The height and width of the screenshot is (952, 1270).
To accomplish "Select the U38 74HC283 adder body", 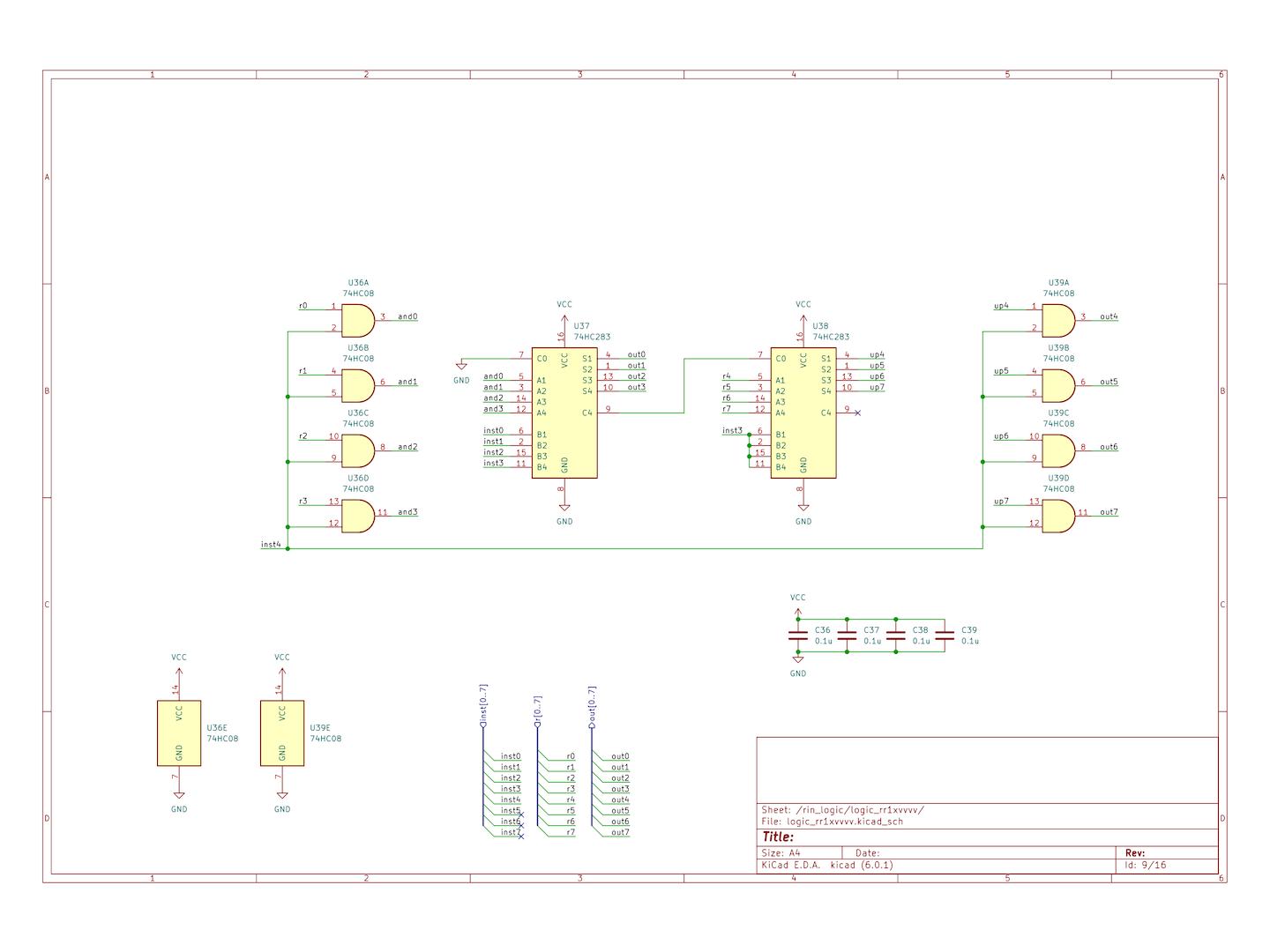I will (803, 413).
